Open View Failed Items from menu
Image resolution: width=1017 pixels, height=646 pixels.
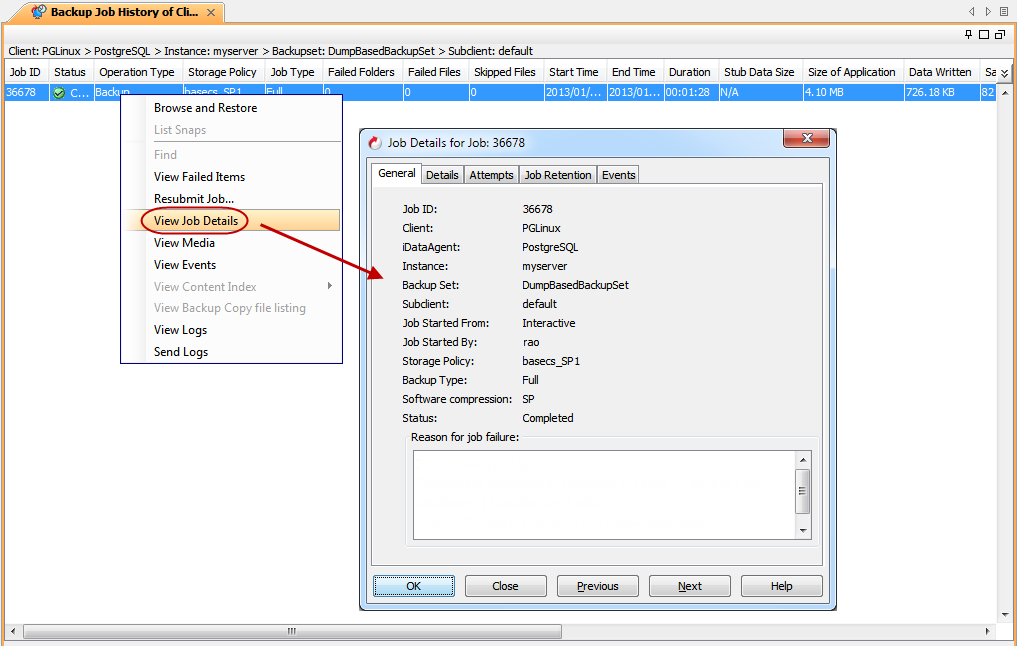(x=199, y=177)
